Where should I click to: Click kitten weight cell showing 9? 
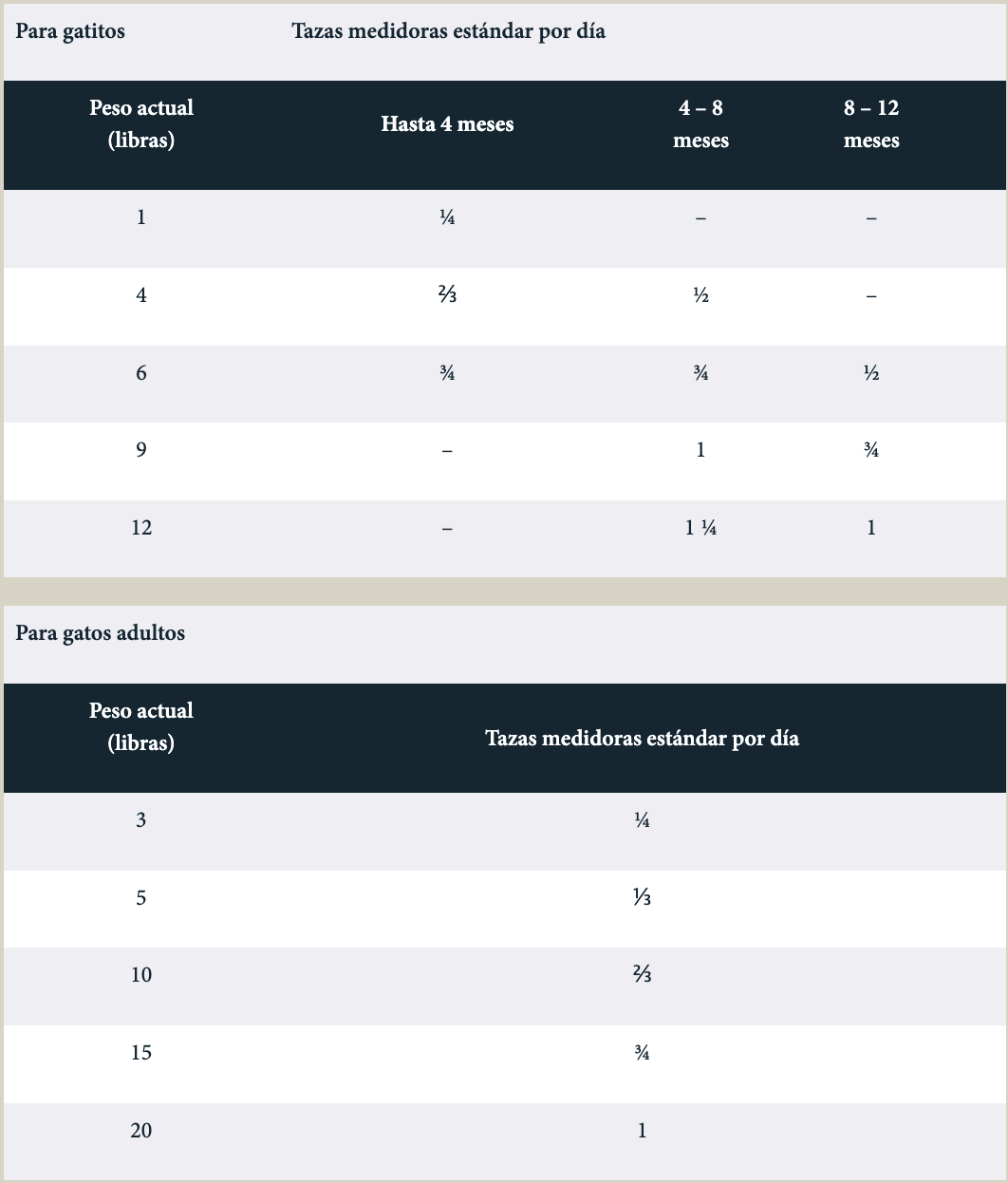141,450
